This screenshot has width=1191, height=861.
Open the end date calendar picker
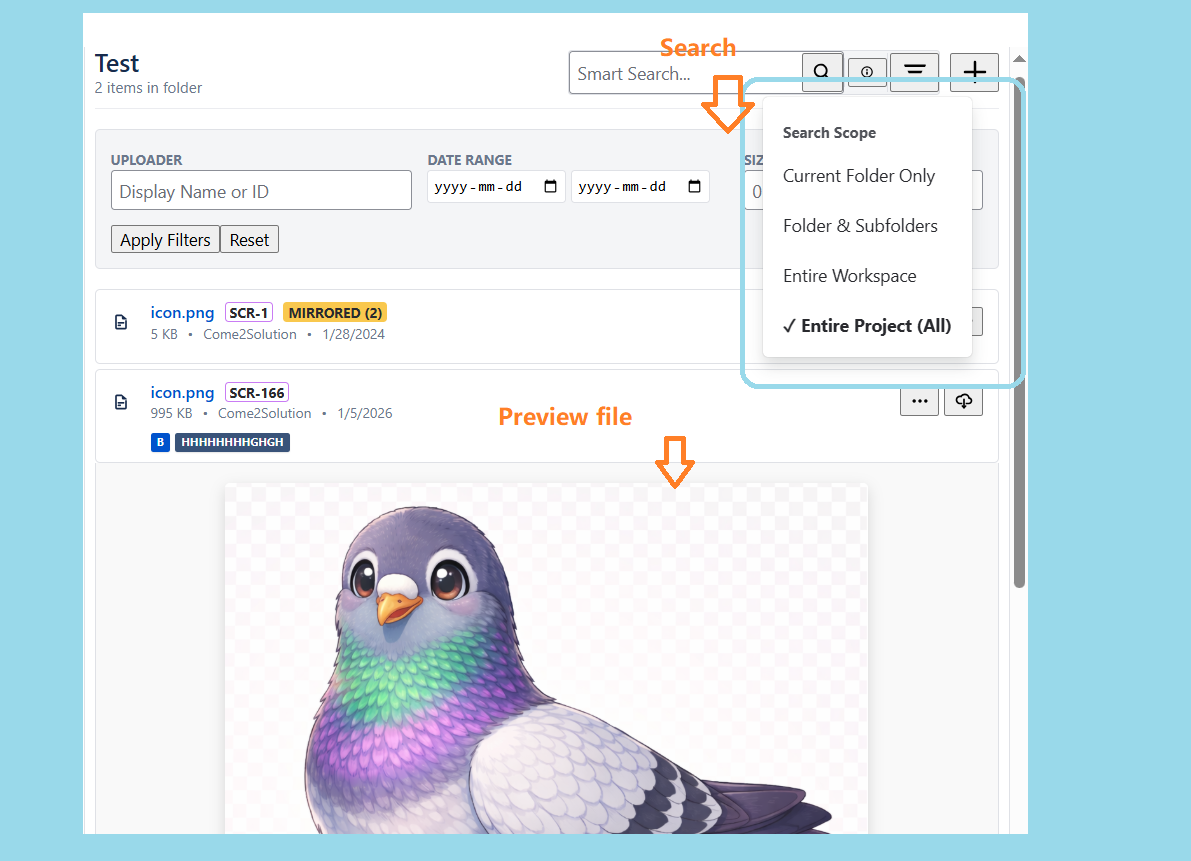point(695,185)
